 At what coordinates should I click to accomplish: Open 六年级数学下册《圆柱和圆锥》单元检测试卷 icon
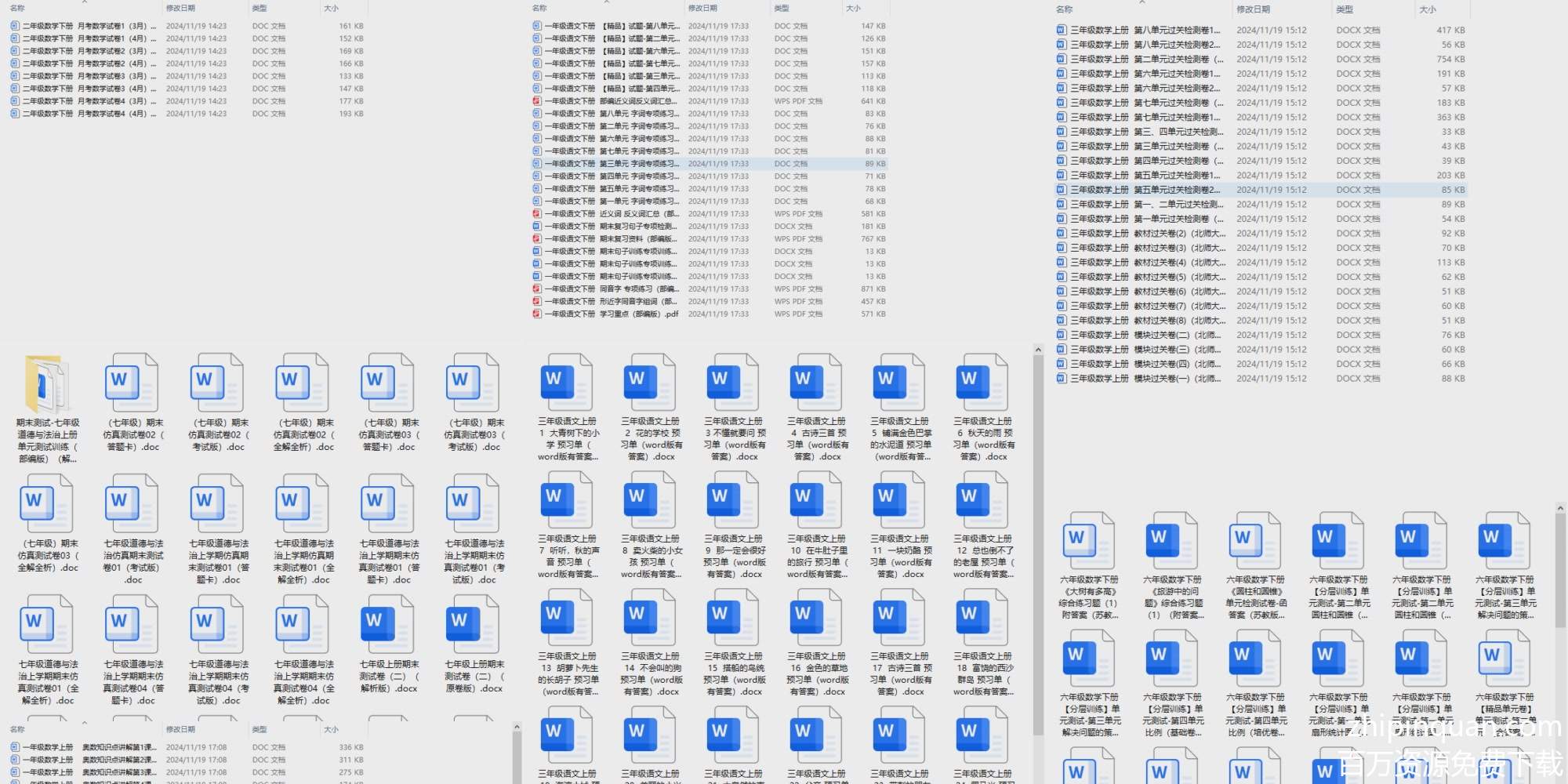(1254, 543)
